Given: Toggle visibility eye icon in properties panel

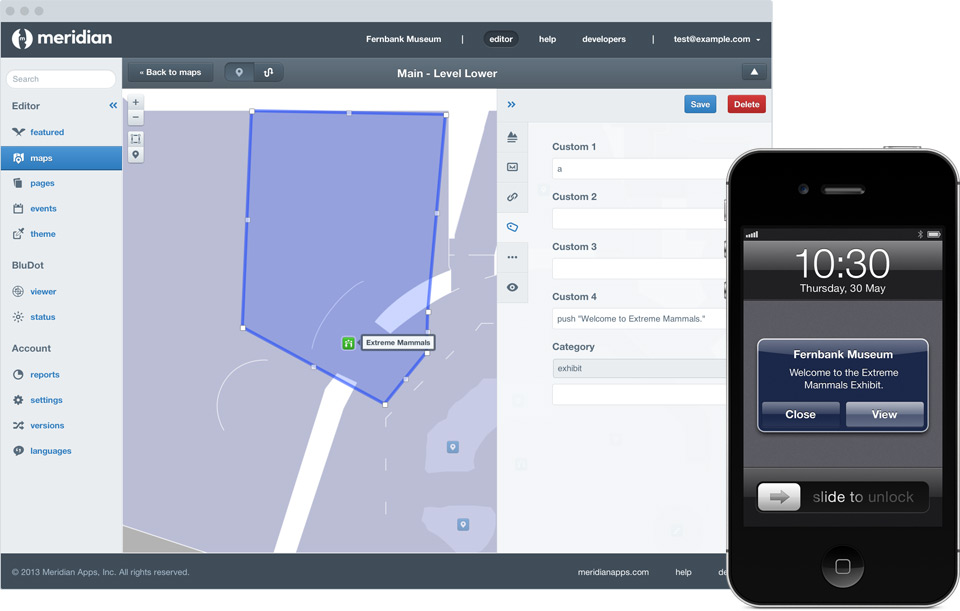Looking at the screenshot, I should [x=512, y=287].
